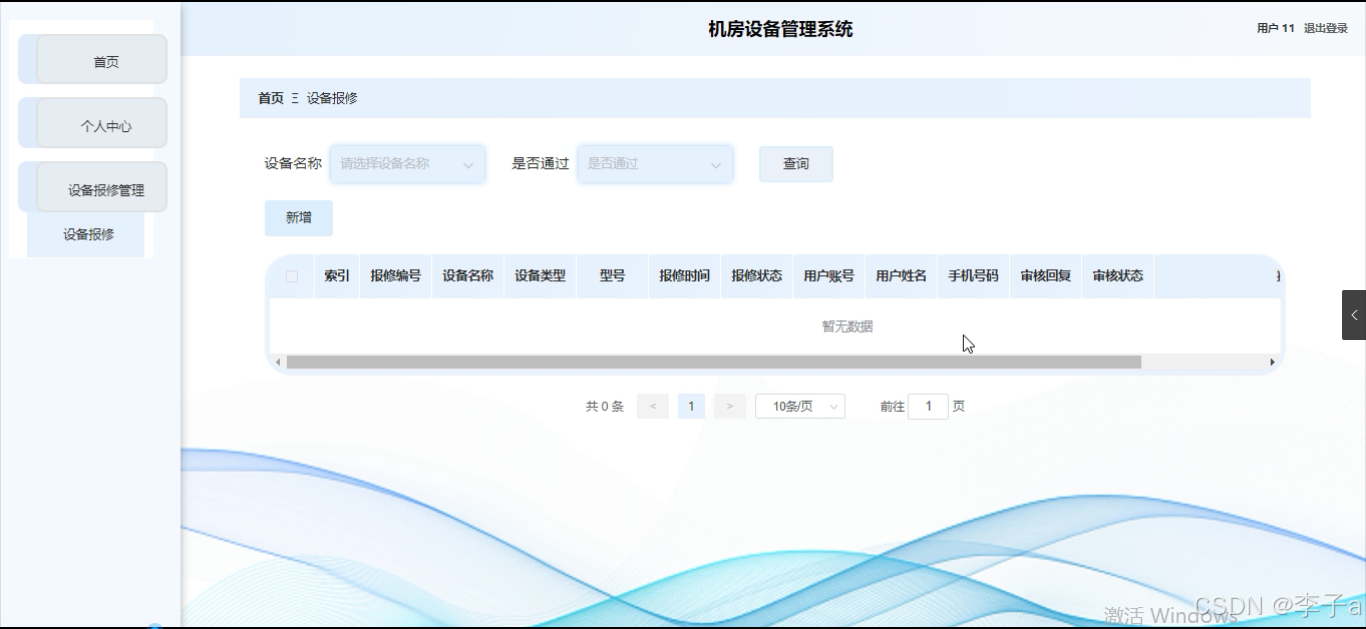Image resolution: width=1366 pixels, height=629 pixels.
Task: Expand the 设备报修管理 sidebar menu
Action: point(102,188)
